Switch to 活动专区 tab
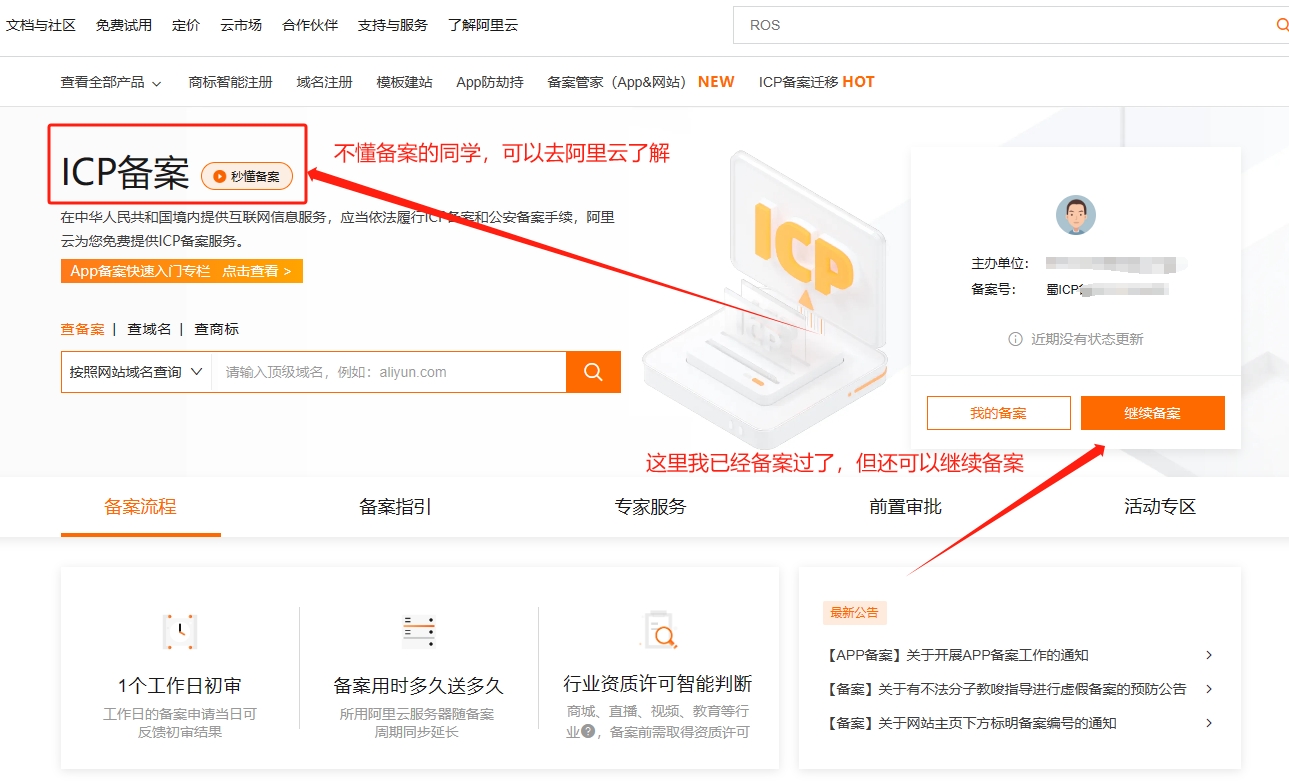 1160,506
